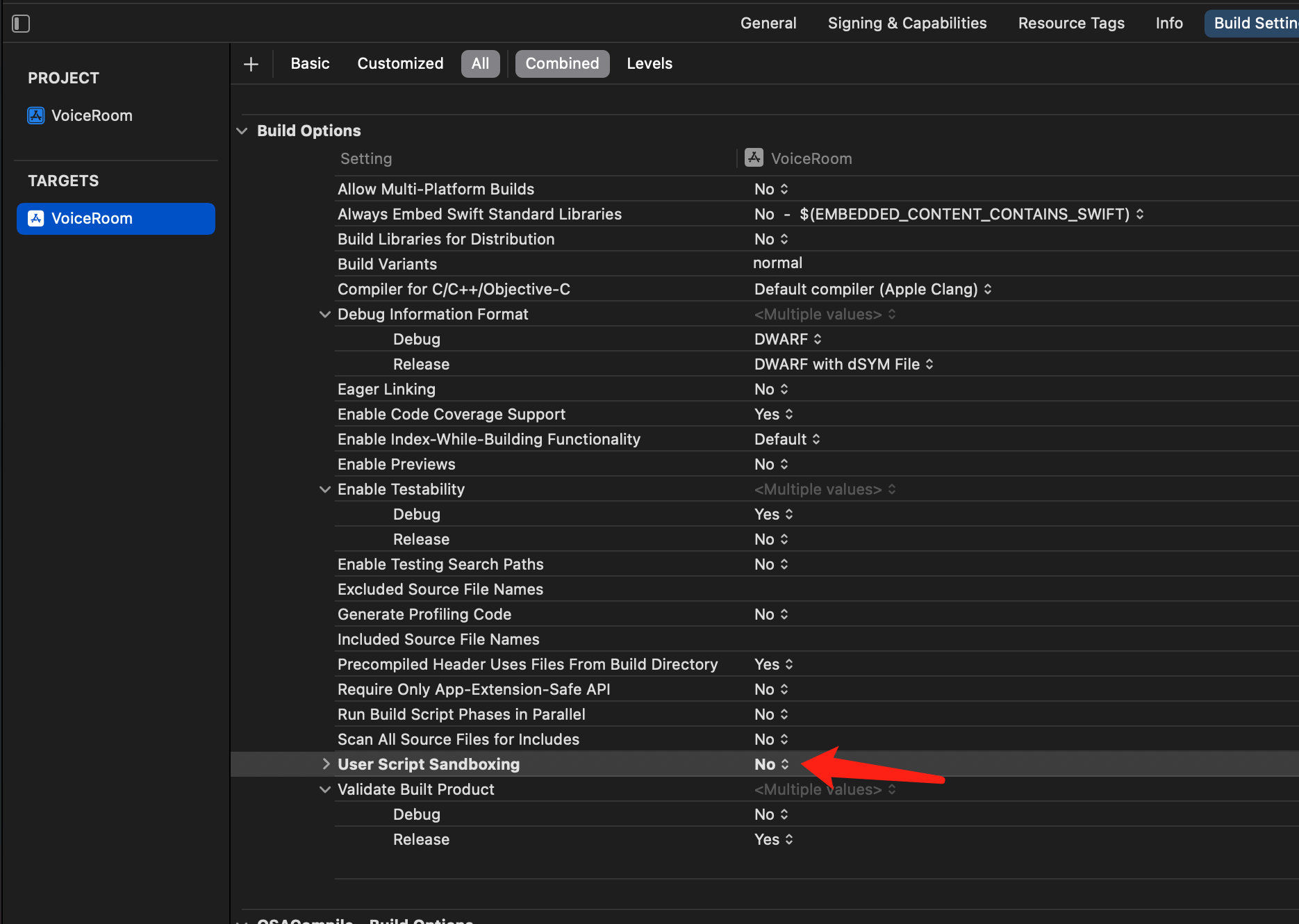1299x924 pixels.
Task: Click the VoiceRoom target app icon
Action: (x=36, y=218)
